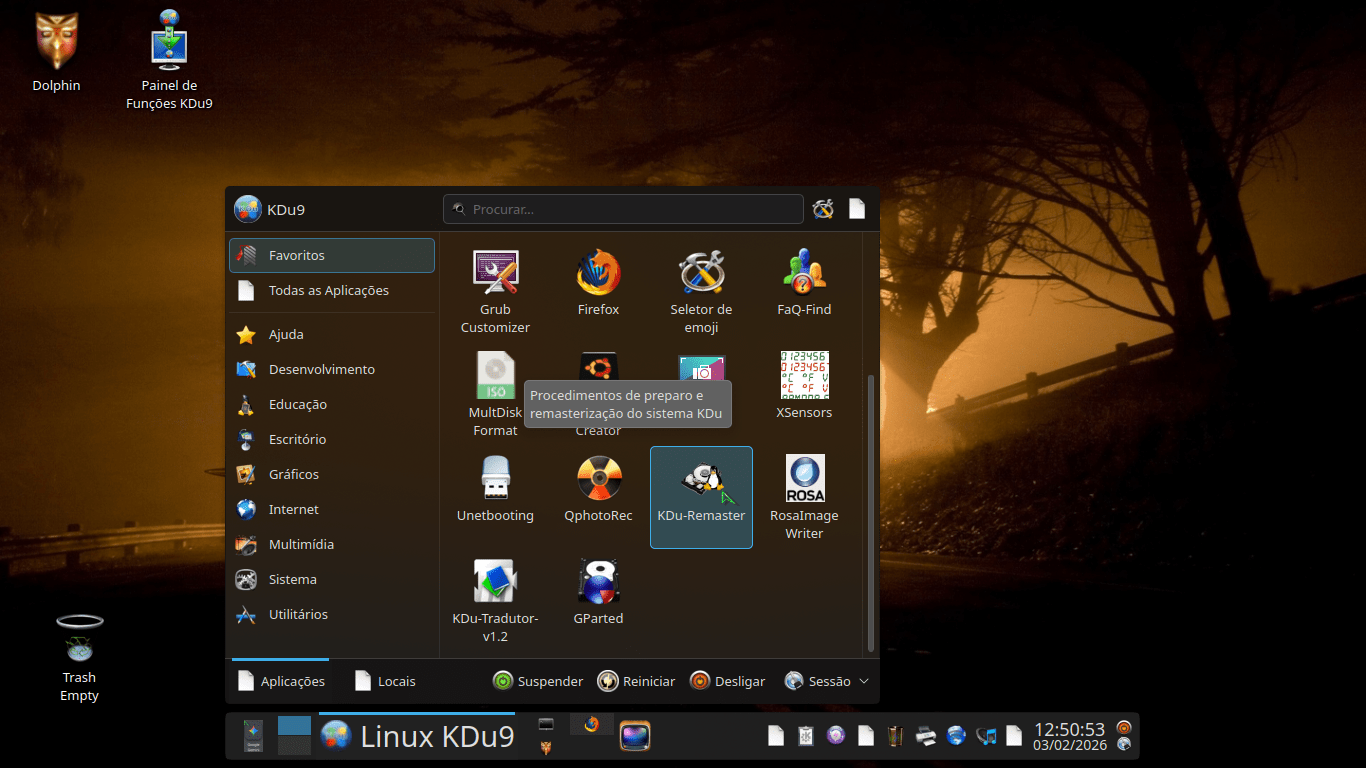Click the Procurar search field
Screen dimensions: 1366x768
(623, 209)
